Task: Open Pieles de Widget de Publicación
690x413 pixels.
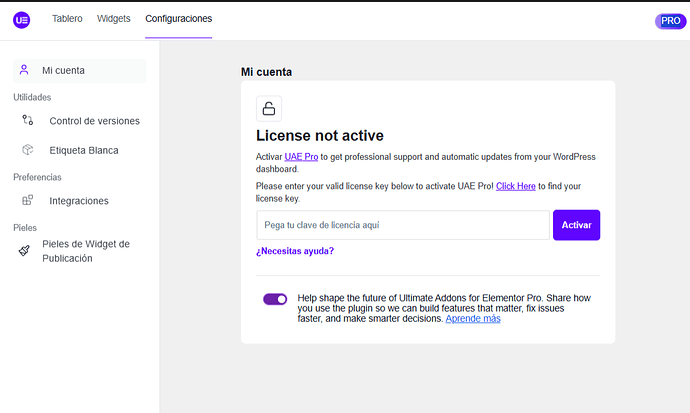Action: coord(80,251)
